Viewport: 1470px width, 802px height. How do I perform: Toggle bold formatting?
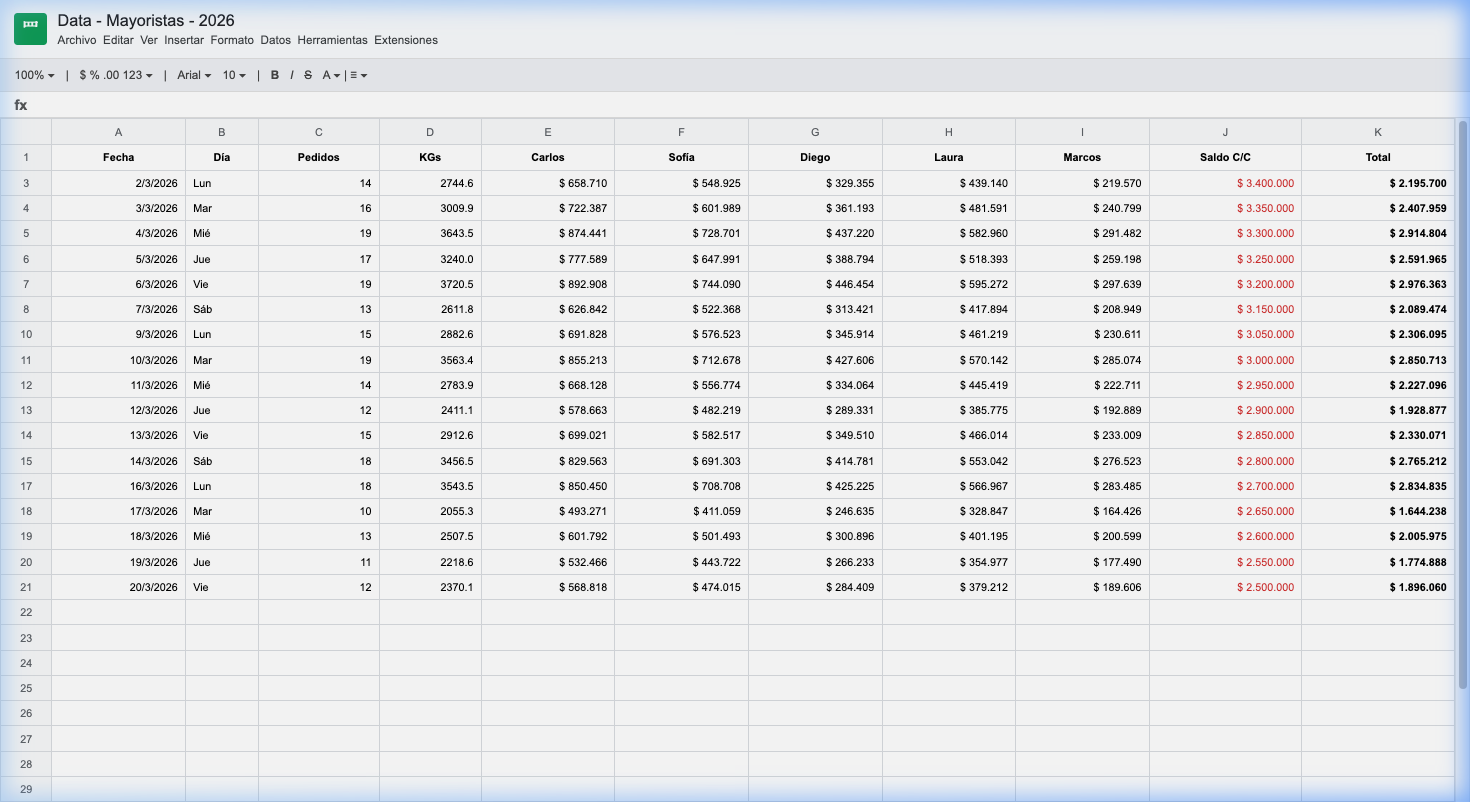[275, 74]
